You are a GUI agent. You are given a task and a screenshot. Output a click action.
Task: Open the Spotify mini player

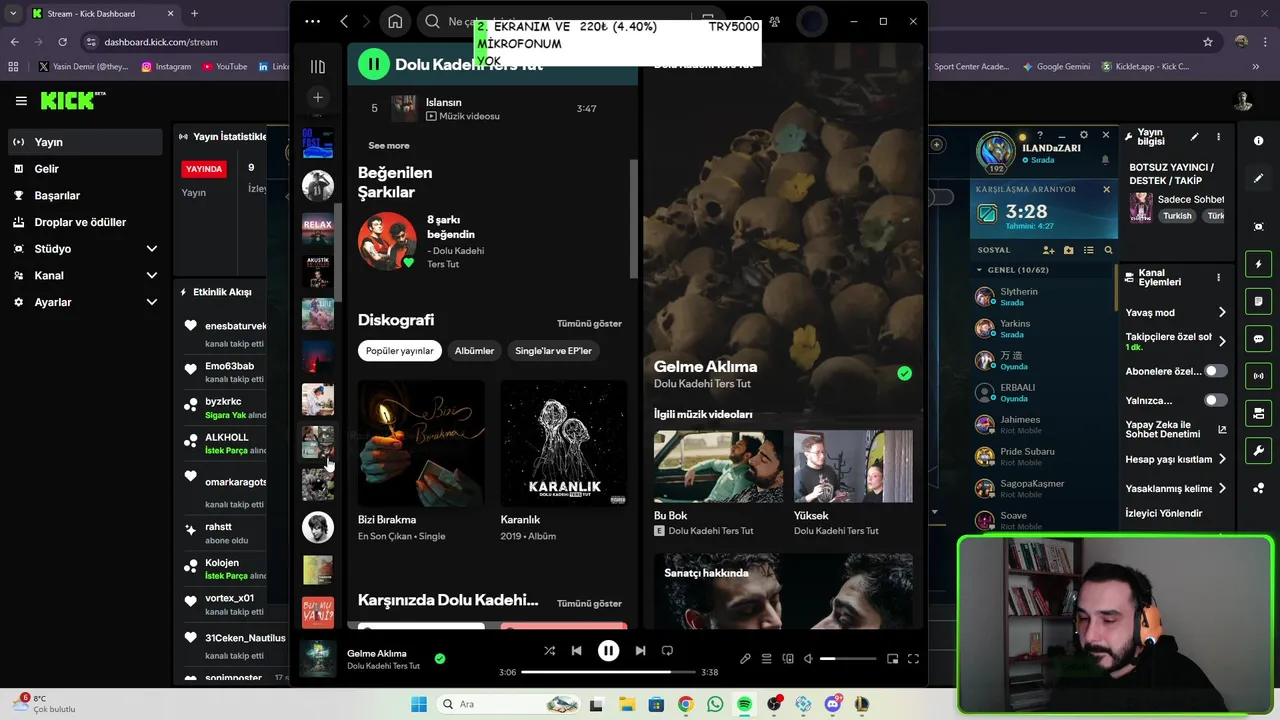pos(892,659)
